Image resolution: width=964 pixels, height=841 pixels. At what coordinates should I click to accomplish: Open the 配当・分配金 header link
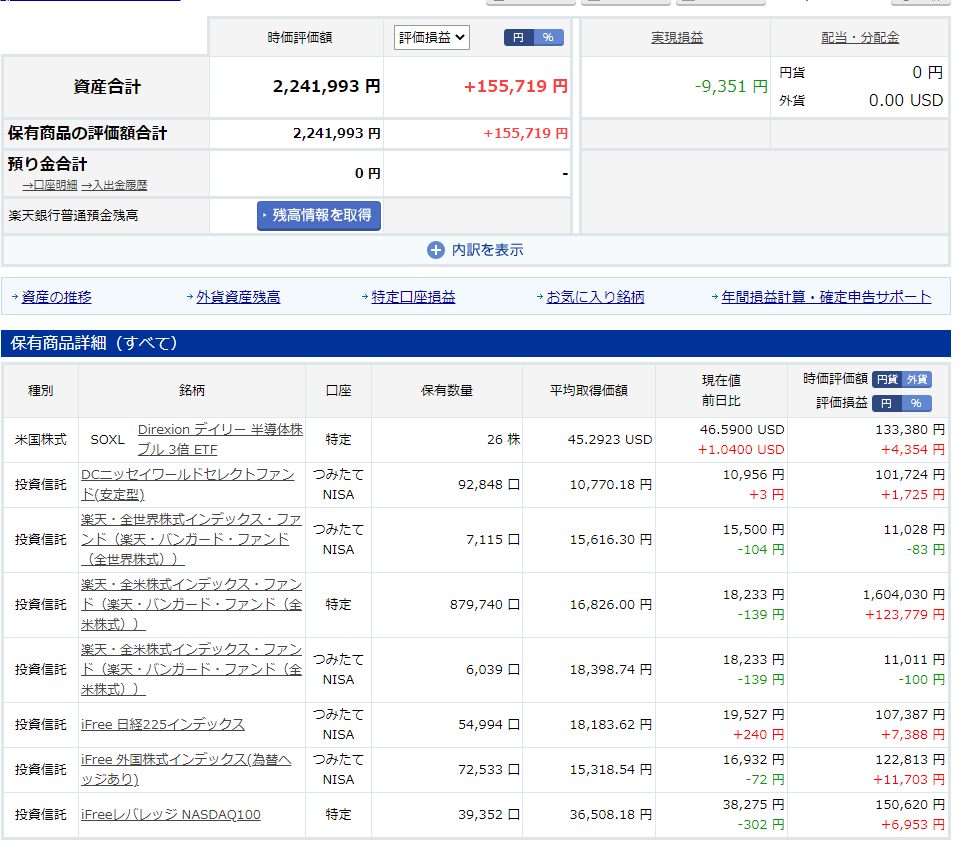click(x=860, y=37)
